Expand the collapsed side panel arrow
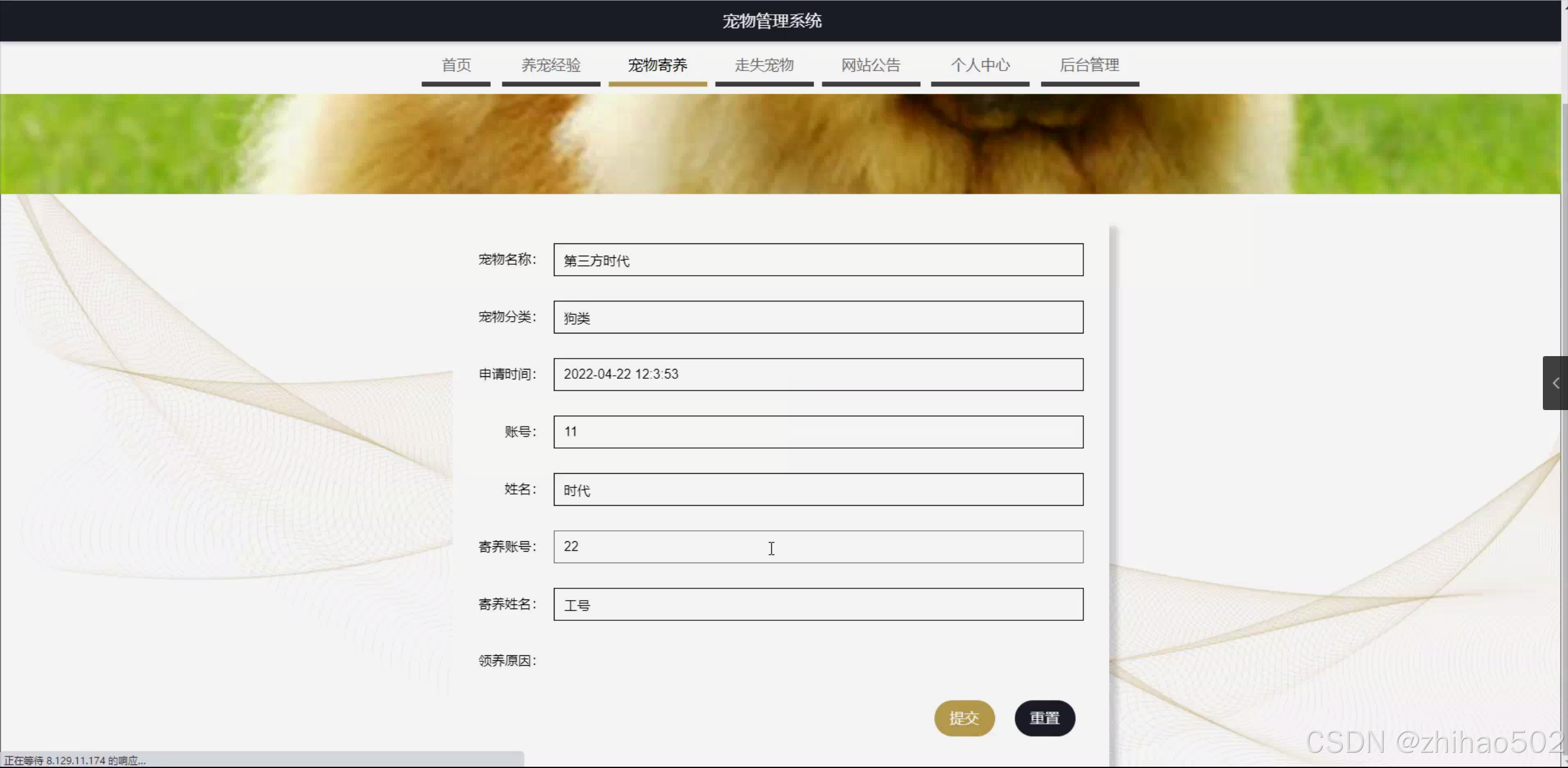Viewport: 1568px width, 768px height. tap(1555, 383)
